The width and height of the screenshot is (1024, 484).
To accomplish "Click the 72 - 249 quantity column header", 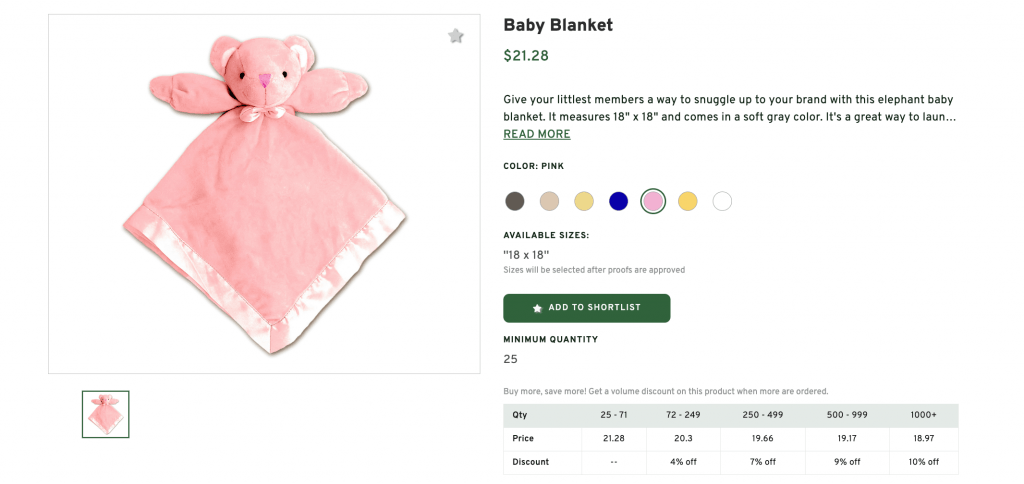I will click(683, 415).
